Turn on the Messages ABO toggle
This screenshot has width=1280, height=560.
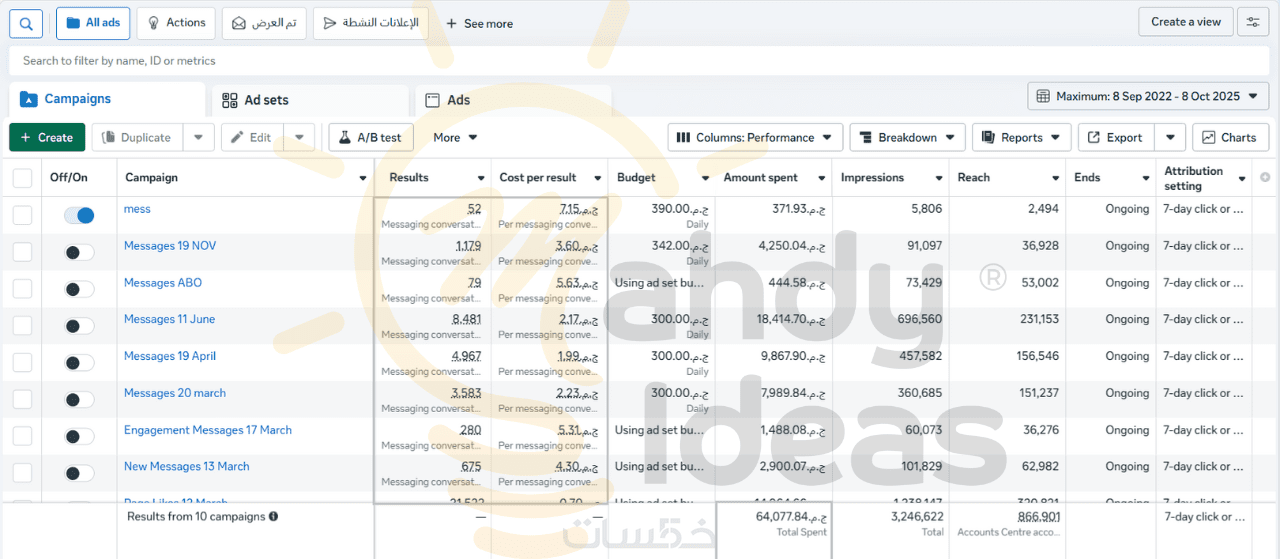[x=79, y=289]
